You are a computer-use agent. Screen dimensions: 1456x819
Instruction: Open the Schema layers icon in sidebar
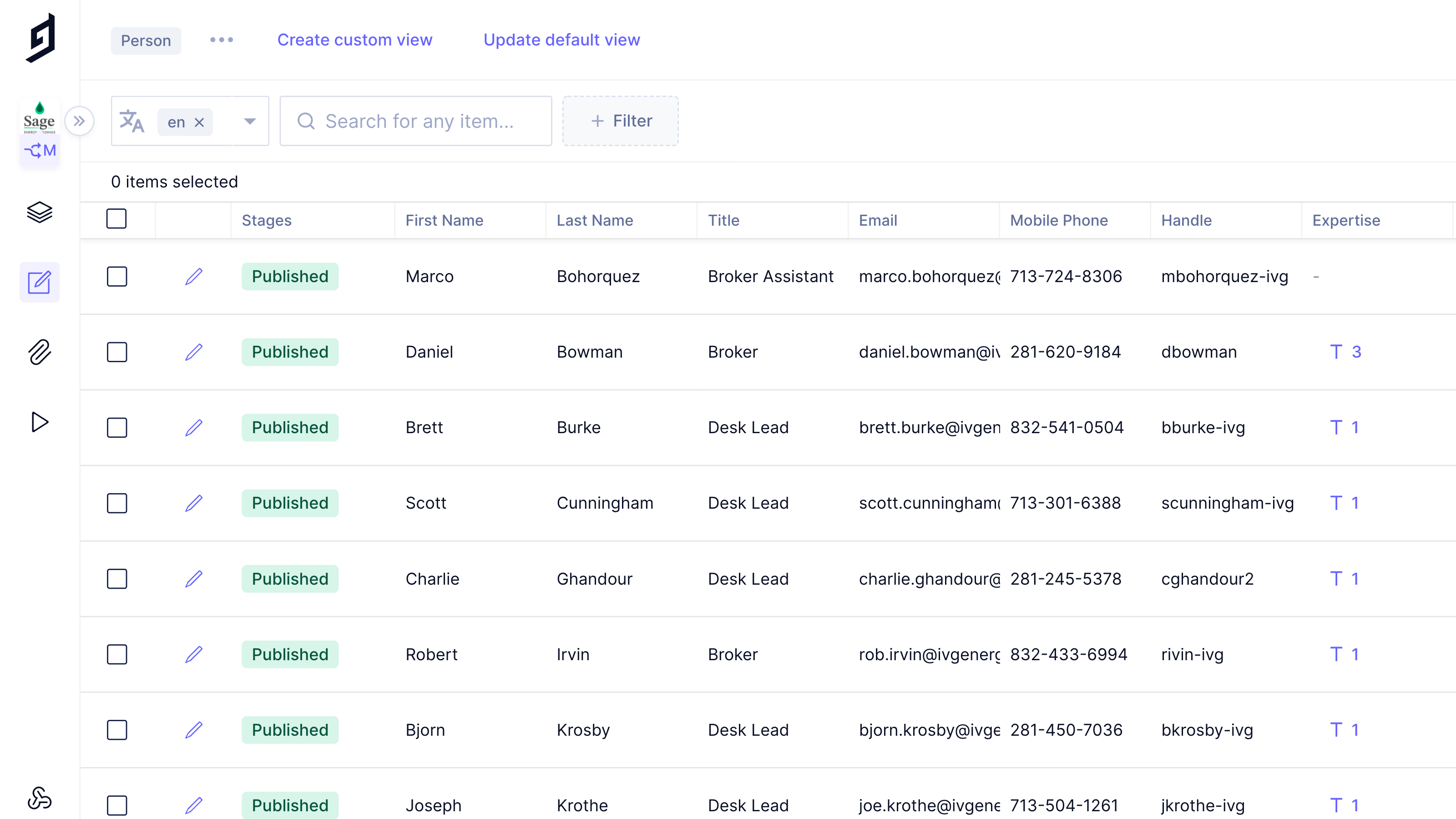click(40, 212)
